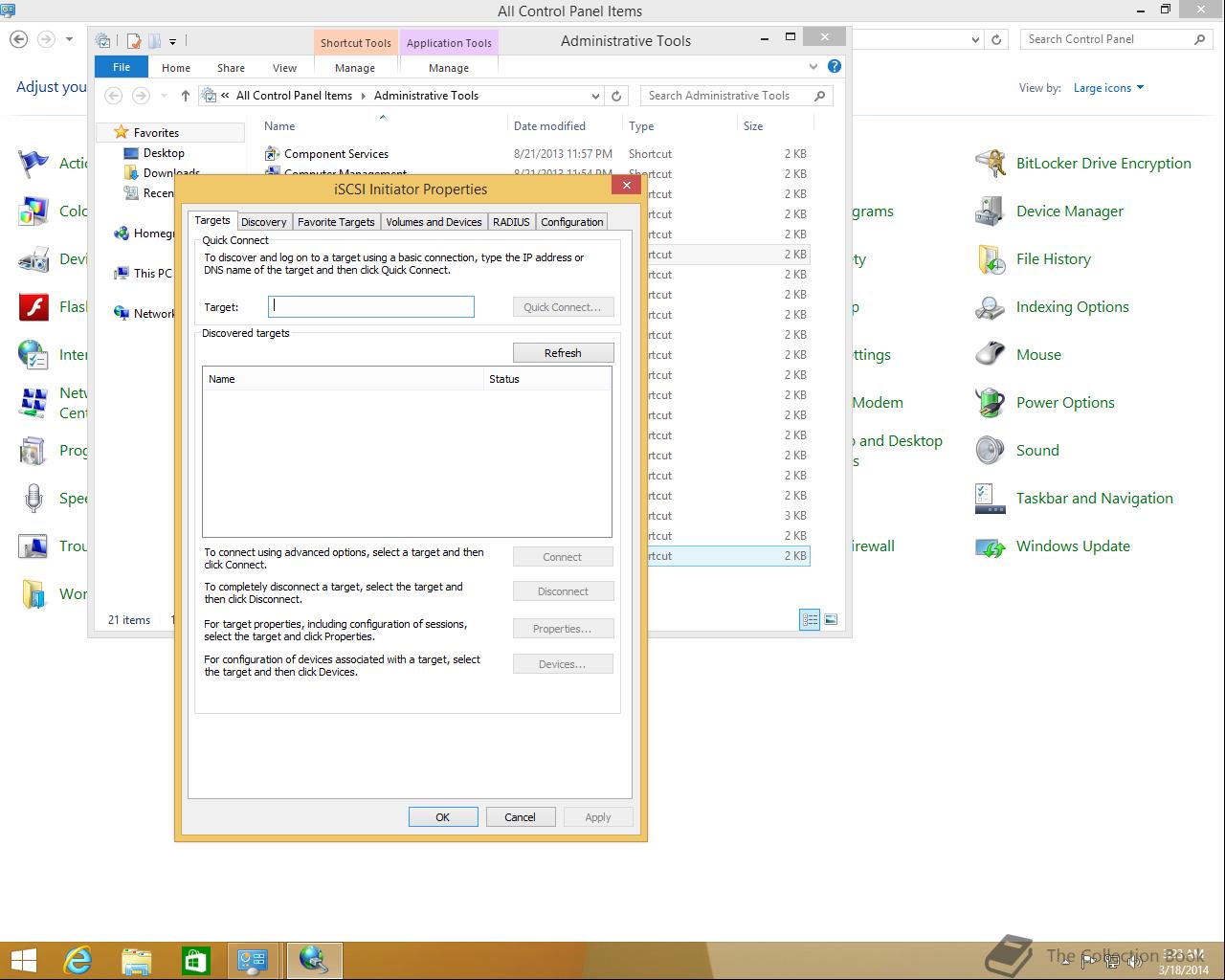
Task: Click Status column header in targets list
Action: [x=547, y=379]
